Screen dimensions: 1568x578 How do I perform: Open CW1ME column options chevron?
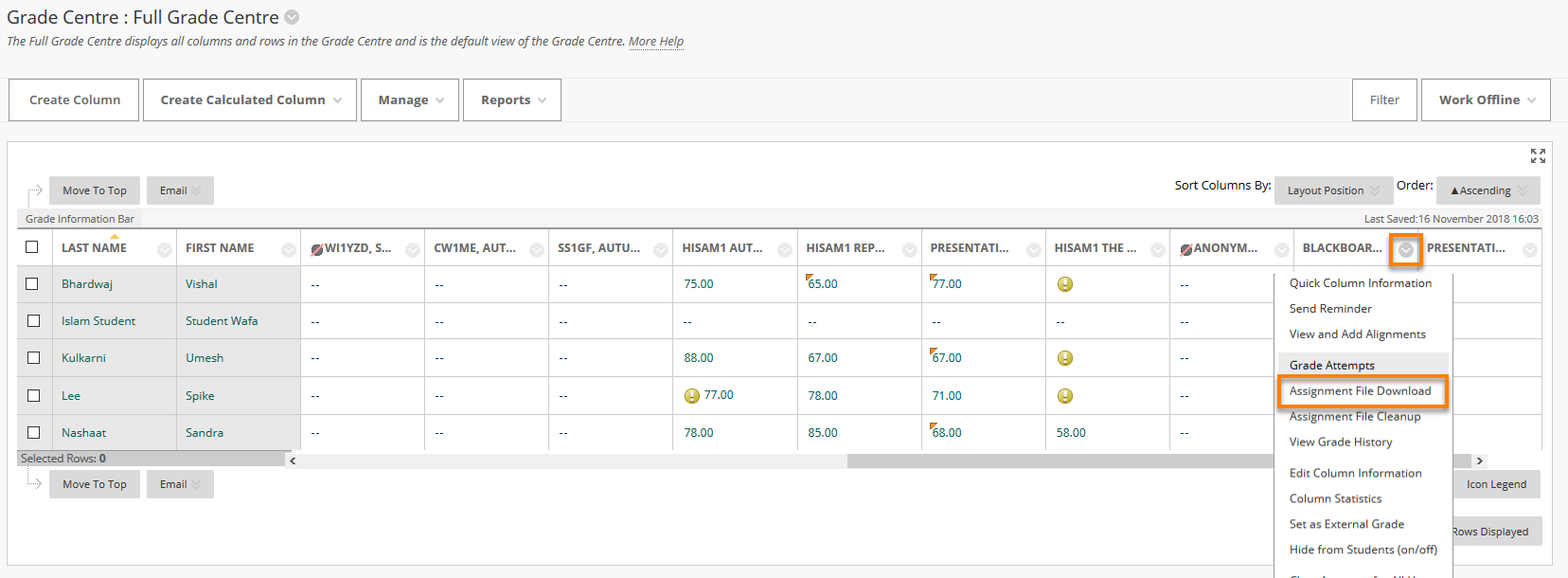pos(537,250)
